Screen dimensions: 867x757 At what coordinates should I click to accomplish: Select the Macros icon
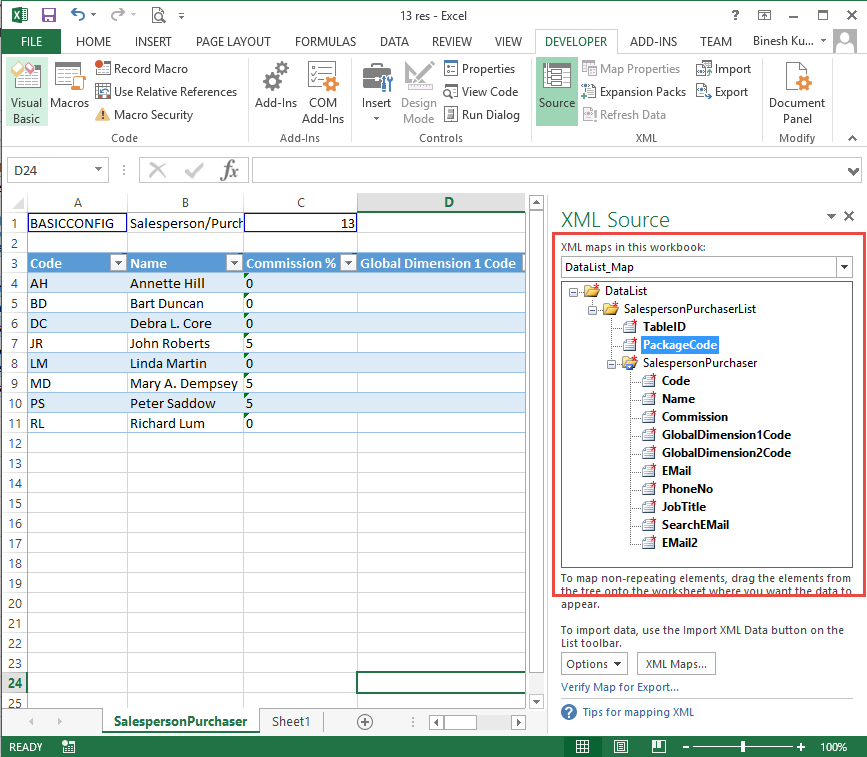(69, 90)
